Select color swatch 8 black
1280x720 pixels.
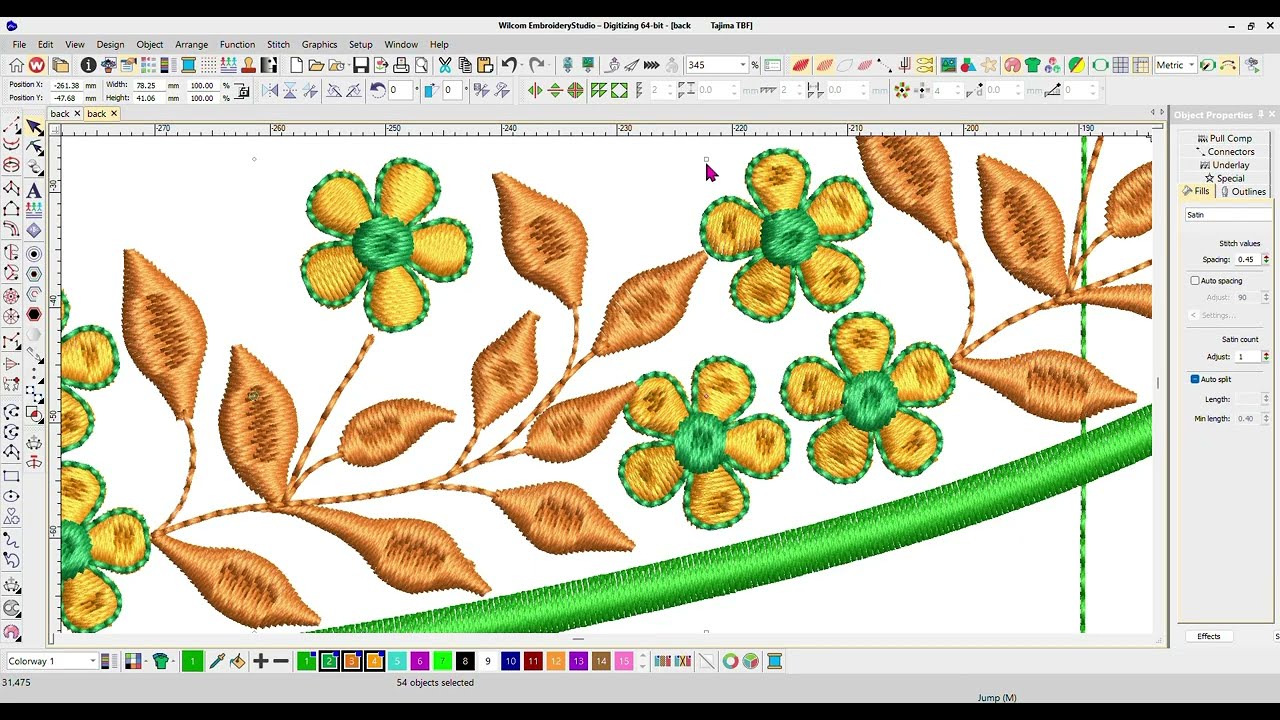coord(465,661)
